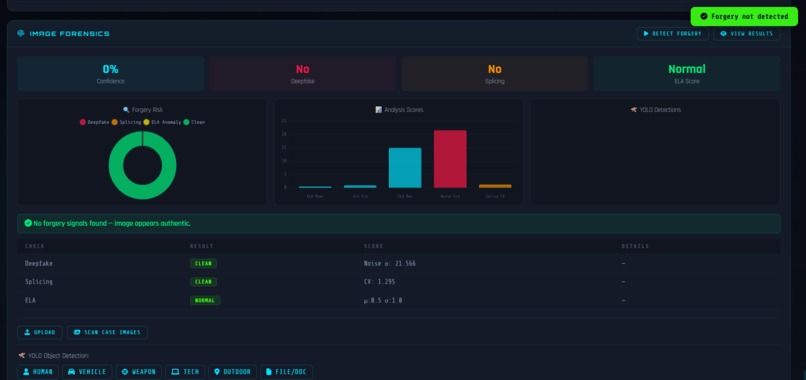Click the Deepfake No stat card
This screenshot has height=380, width=806.
click(x=302, y=74)
